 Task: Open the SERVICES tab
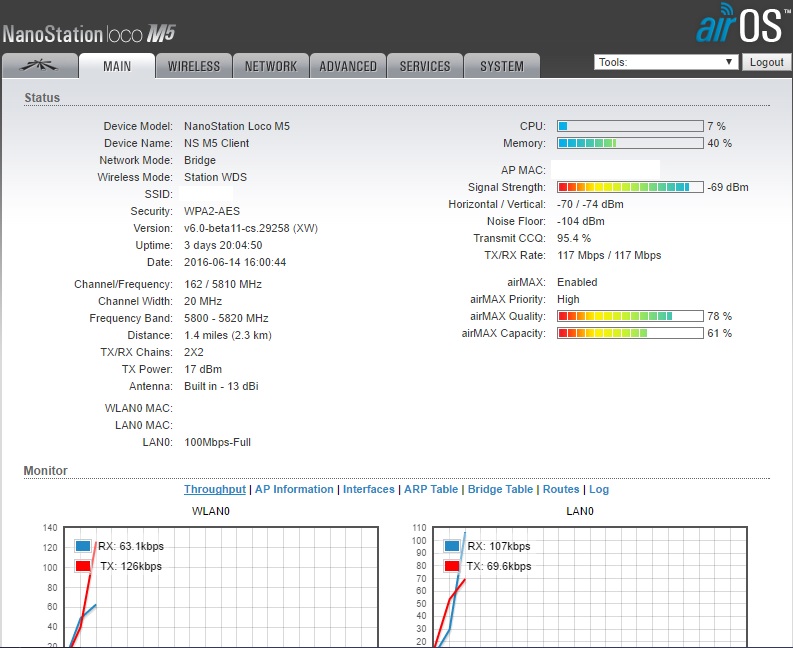click(x=425, y=66)
